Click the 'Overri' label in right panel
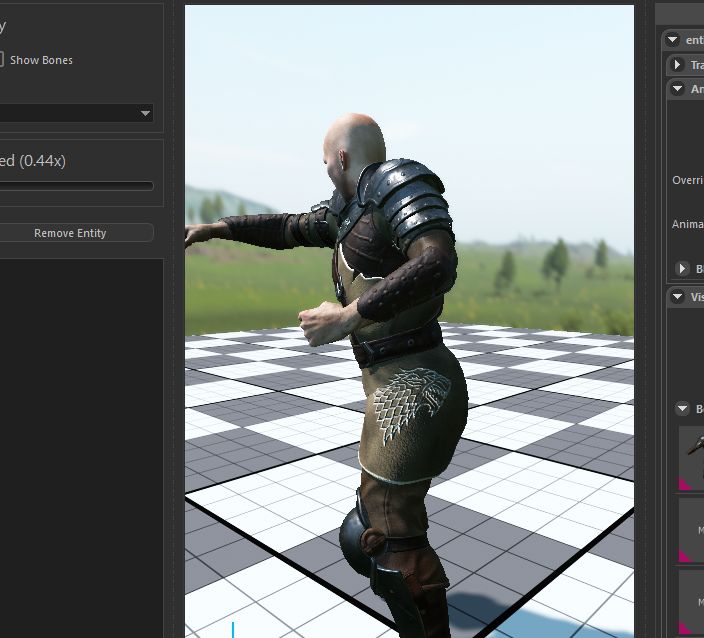This screenshot has height=638, width=704. coord(688,180)
